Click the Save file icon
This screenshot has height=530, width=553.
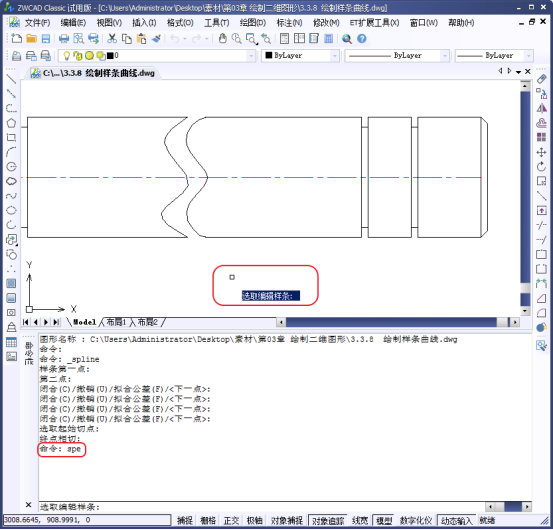pyautogui.click(x=45, y=39)
